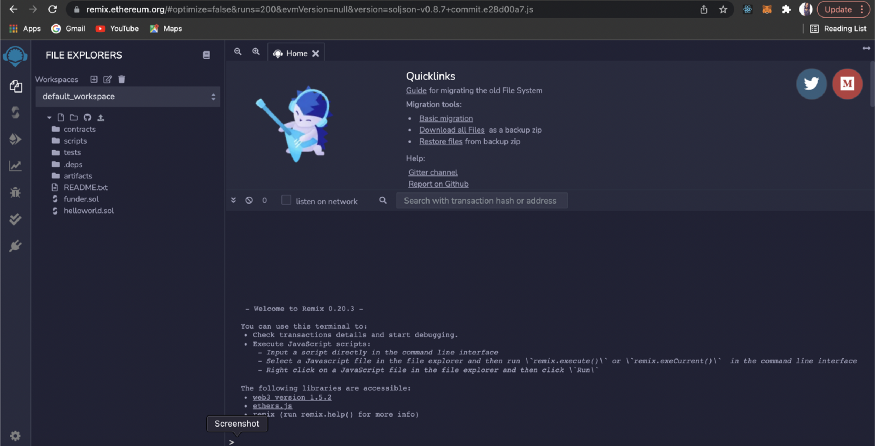Open the Plugin manager plug icon
This screenshot has width=875, height=446.
click(16, 246)
